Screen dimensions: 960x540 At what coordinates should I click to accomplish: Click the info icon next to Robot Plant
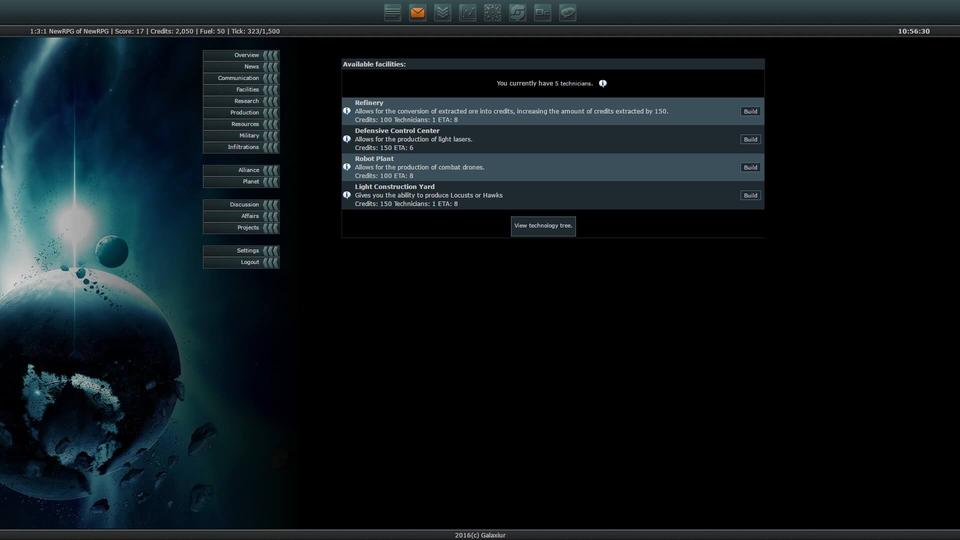coord(347,167)
